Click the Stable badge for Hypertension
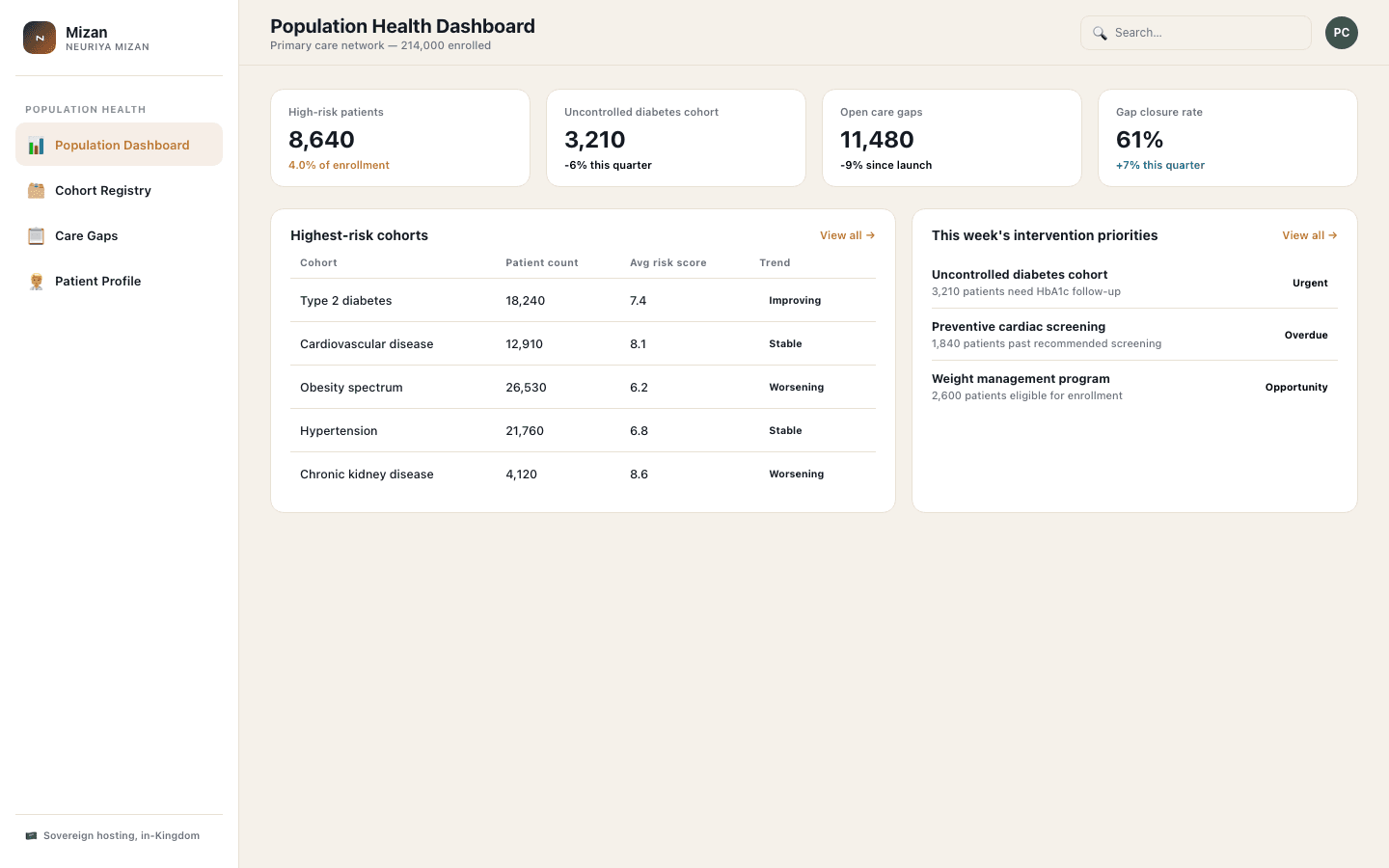 click(785, 431)
